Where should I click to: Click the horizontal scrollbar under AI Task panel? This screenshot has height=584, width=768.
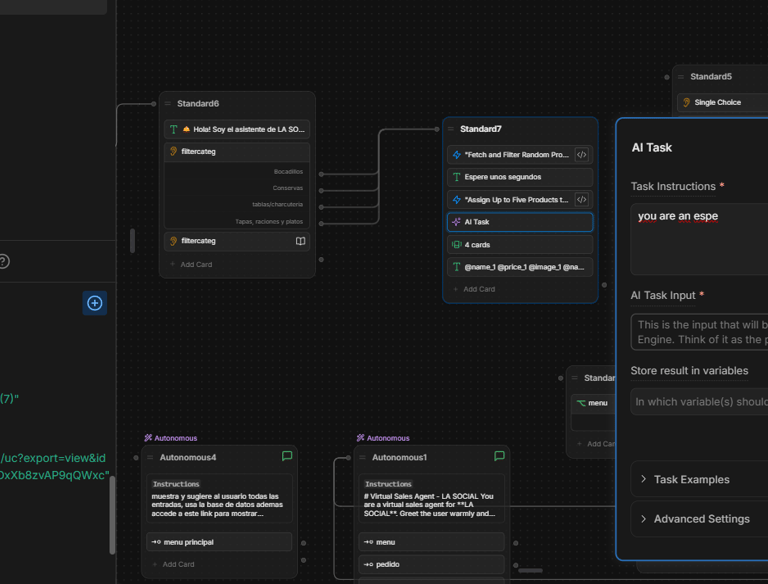(x=530, y=570)
